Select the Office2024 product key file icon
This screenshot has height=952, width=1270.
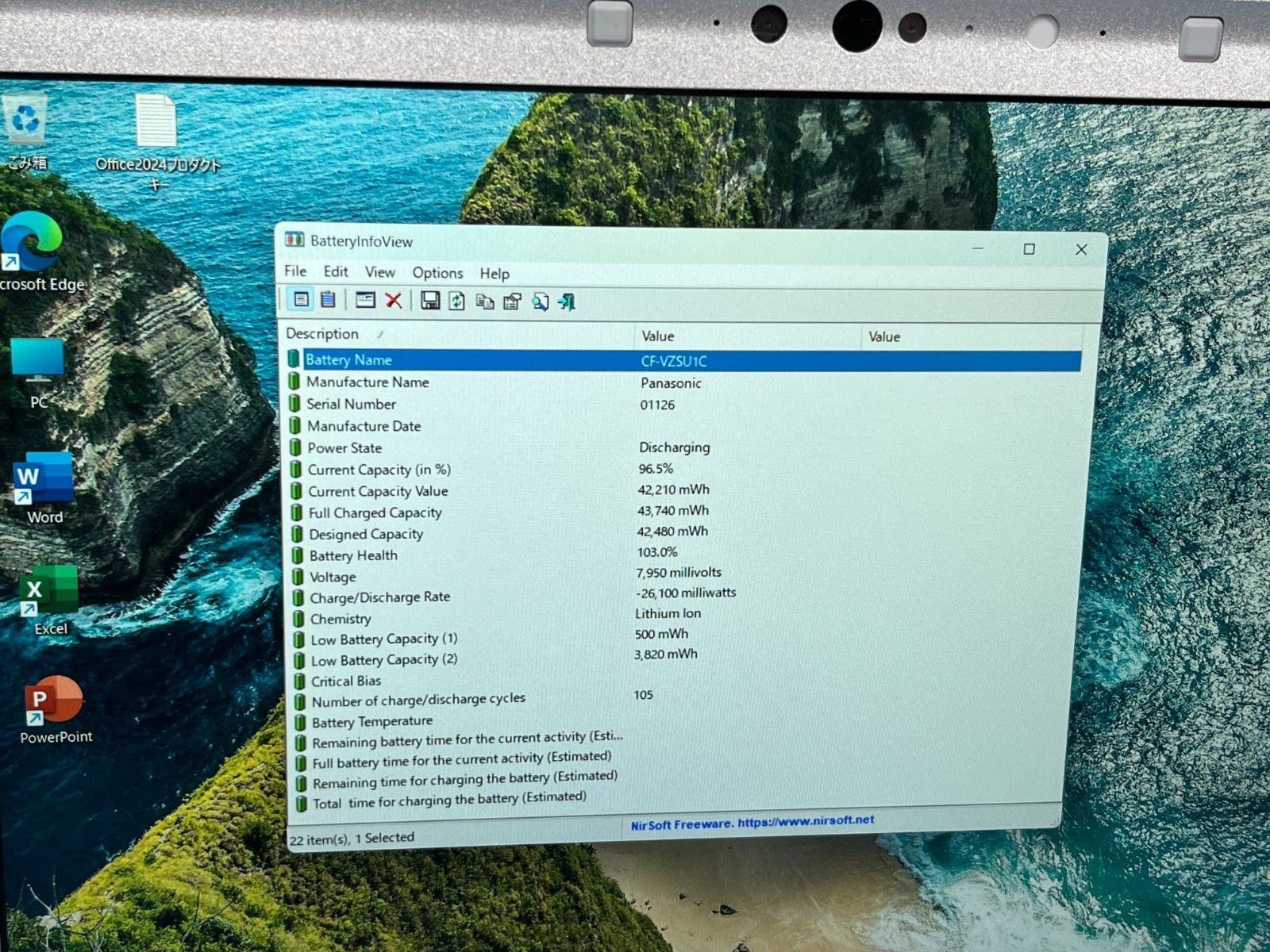(157, 143)
